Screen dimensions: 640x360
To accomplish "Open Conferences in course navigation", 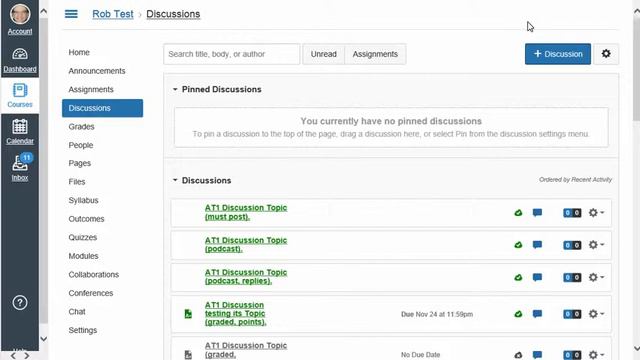I will (x=91, y=293).
